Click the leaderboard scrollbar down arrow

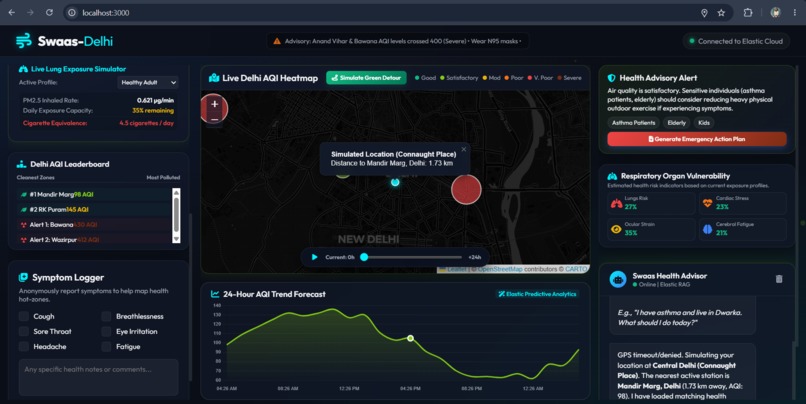pos(176,239)
